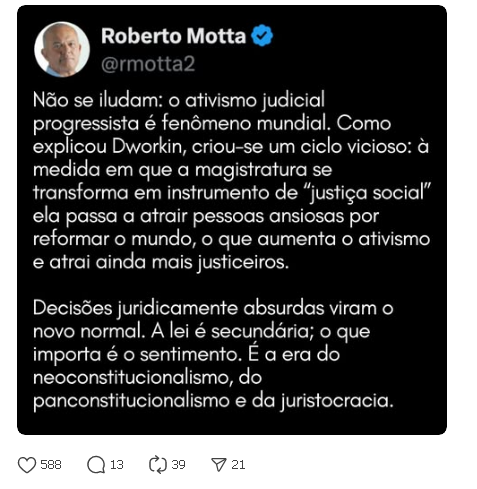This screenshot has width=477, height=489.
Task: Open the @rmotta2 handle link
Action: [x=148, y=64]
